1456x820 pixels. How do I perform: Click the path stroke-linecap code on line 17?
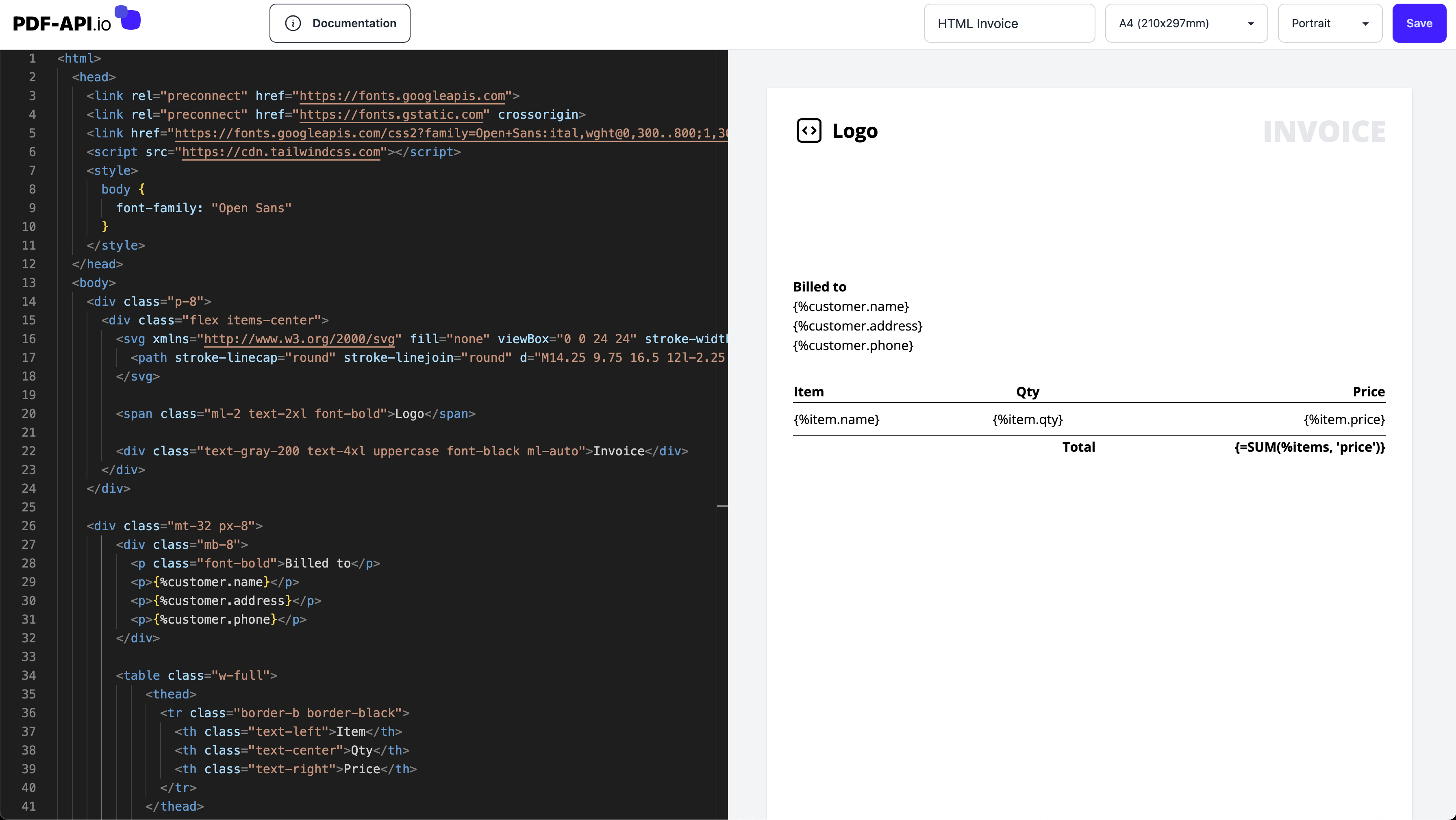click(x=428, y=358)
